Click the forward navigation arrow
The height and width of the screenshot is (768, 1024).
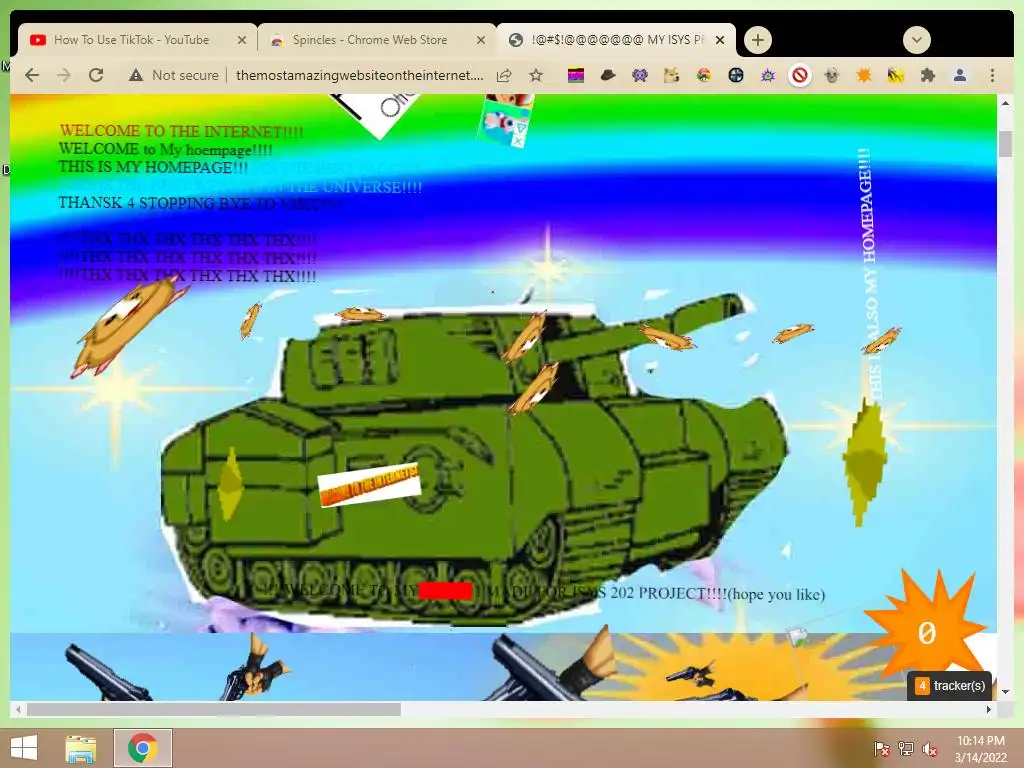coord(63,75)
